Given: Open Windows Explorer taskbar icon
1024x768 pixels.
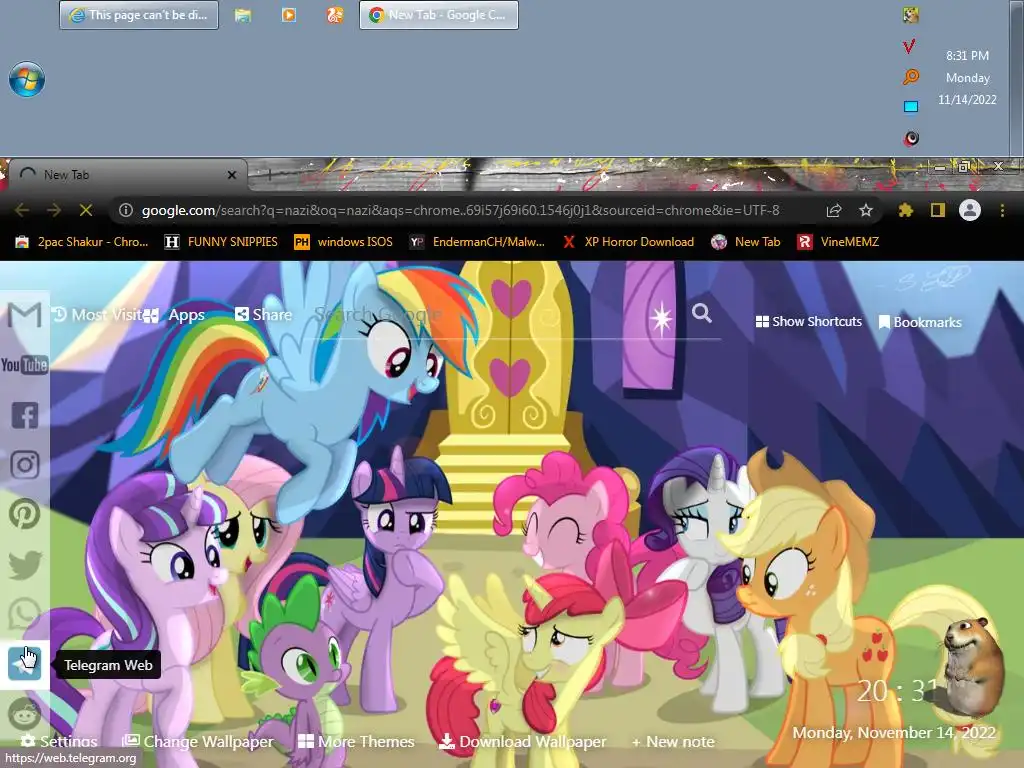Looking at the screenshot, I should tap(243, 15).
